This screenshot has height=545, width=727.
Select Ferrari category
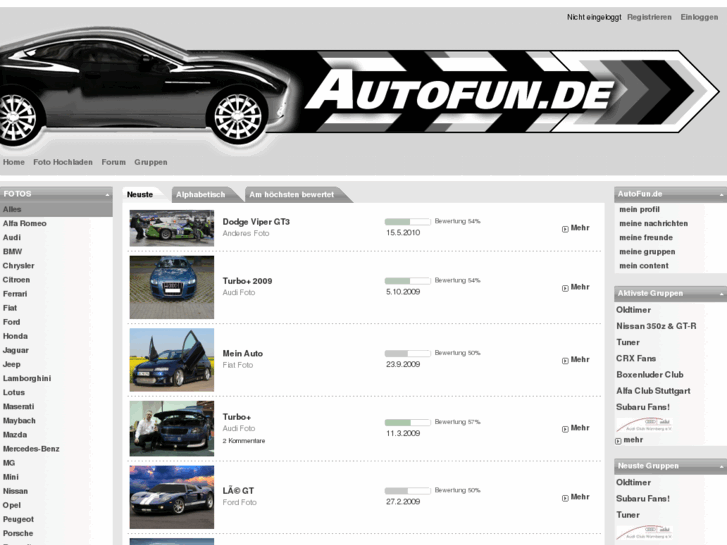15,294
